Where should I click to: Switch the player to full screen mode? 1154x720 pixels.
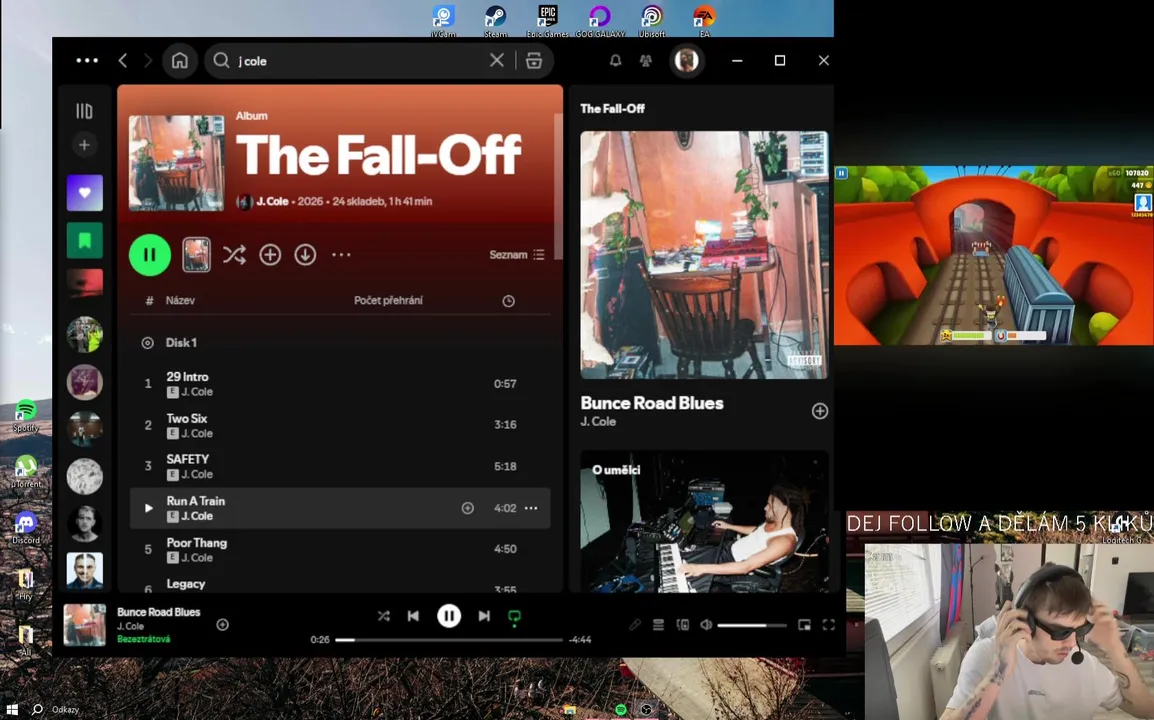click(x=829, y=625)
